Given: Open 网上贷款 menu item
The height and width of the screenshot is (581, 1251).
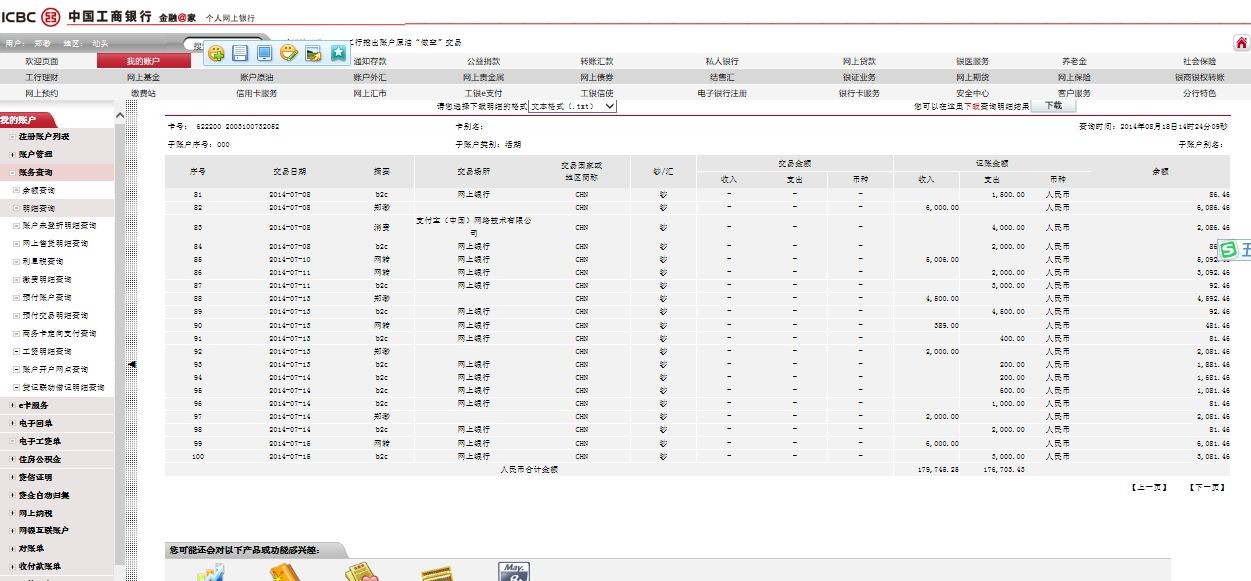Looking at the screenshot, I should pyautogui.click(x=859, y=61).
